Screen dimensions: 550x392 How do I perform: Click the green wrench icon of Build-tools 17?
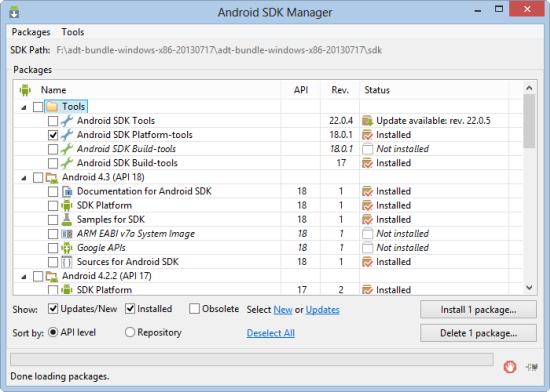(x=67, y=163)
